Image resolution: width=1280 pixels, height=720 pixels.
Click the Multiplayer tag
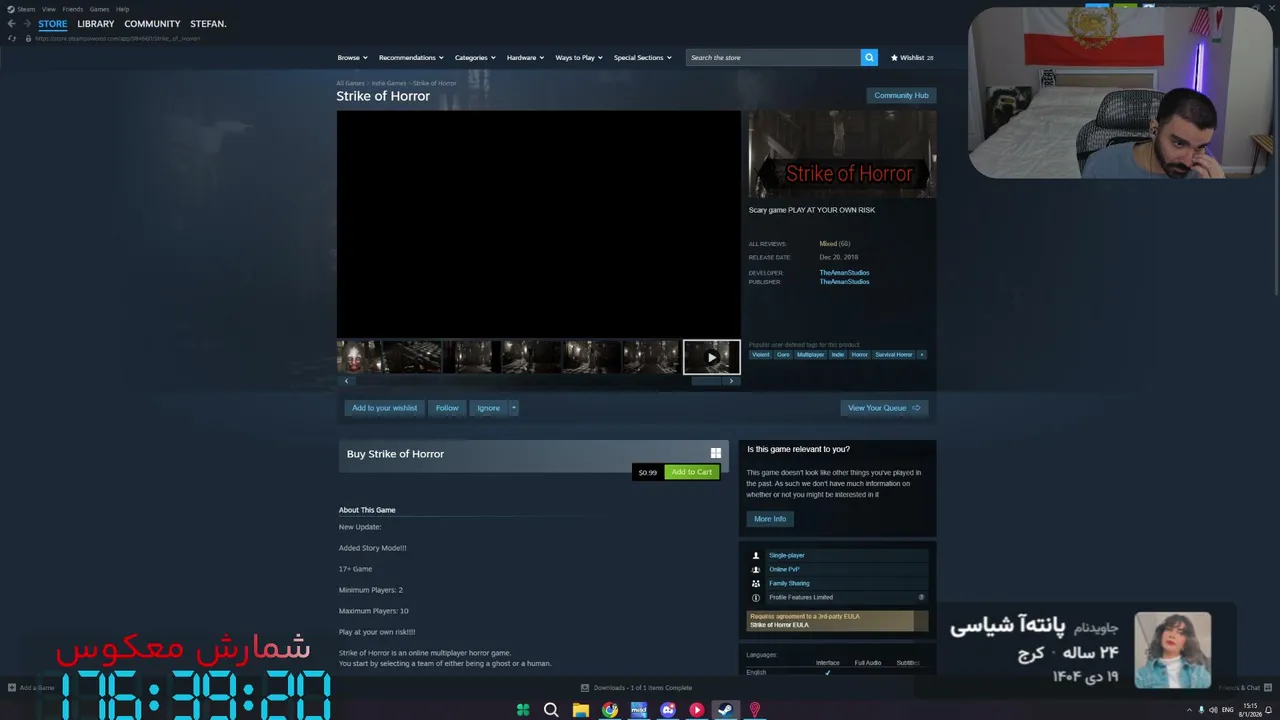811,355
